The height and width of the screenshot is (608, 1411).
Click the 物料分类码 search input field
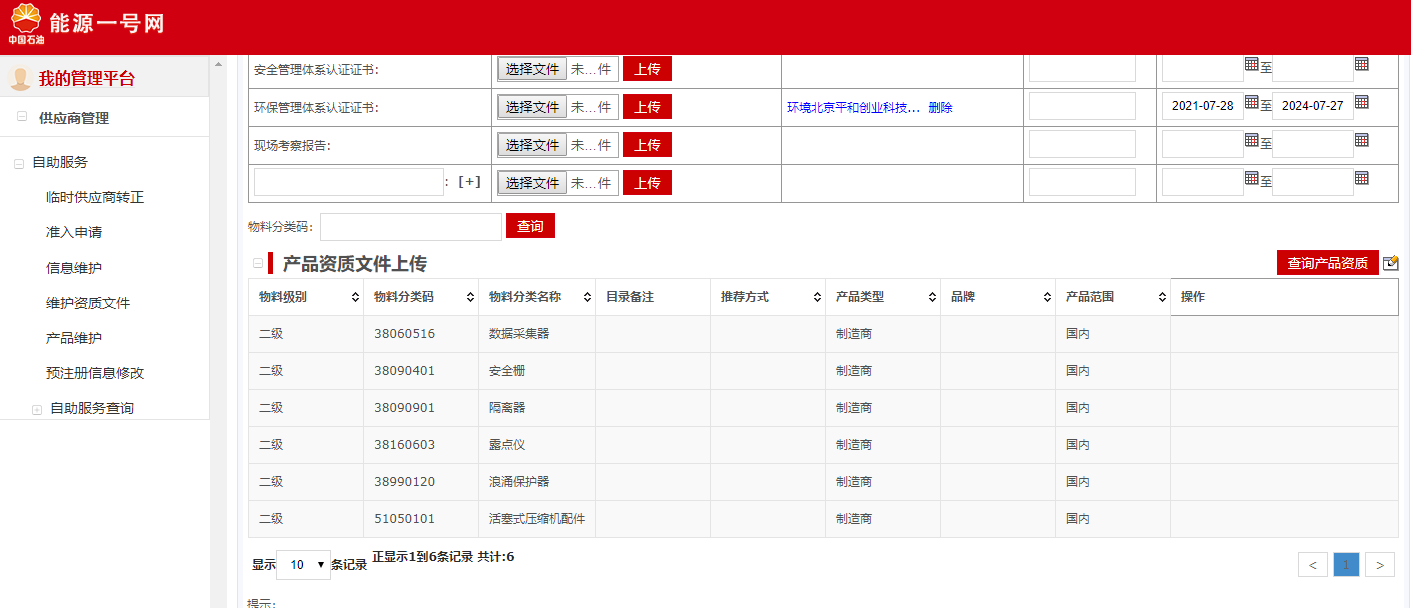(410, 227)
